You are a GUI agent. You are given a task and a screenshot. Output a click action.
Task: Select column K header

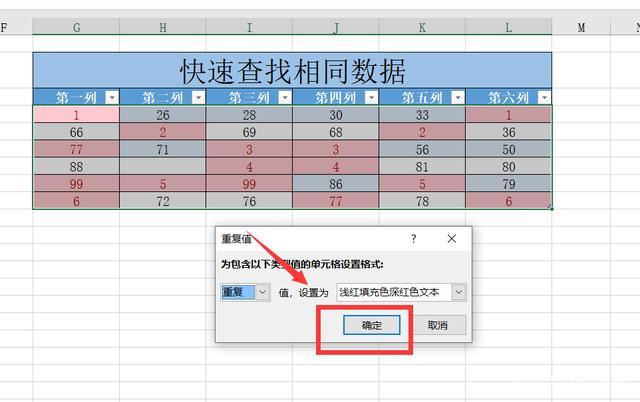pyautogui.click(x=422, y=27)
